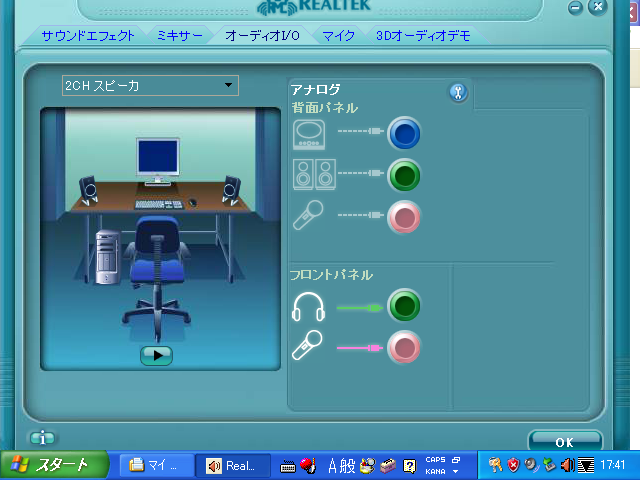Viewport: 640px width, 480px height.
Task: Click the line-in device icon on back panel
Action: (x=309, y=134)
